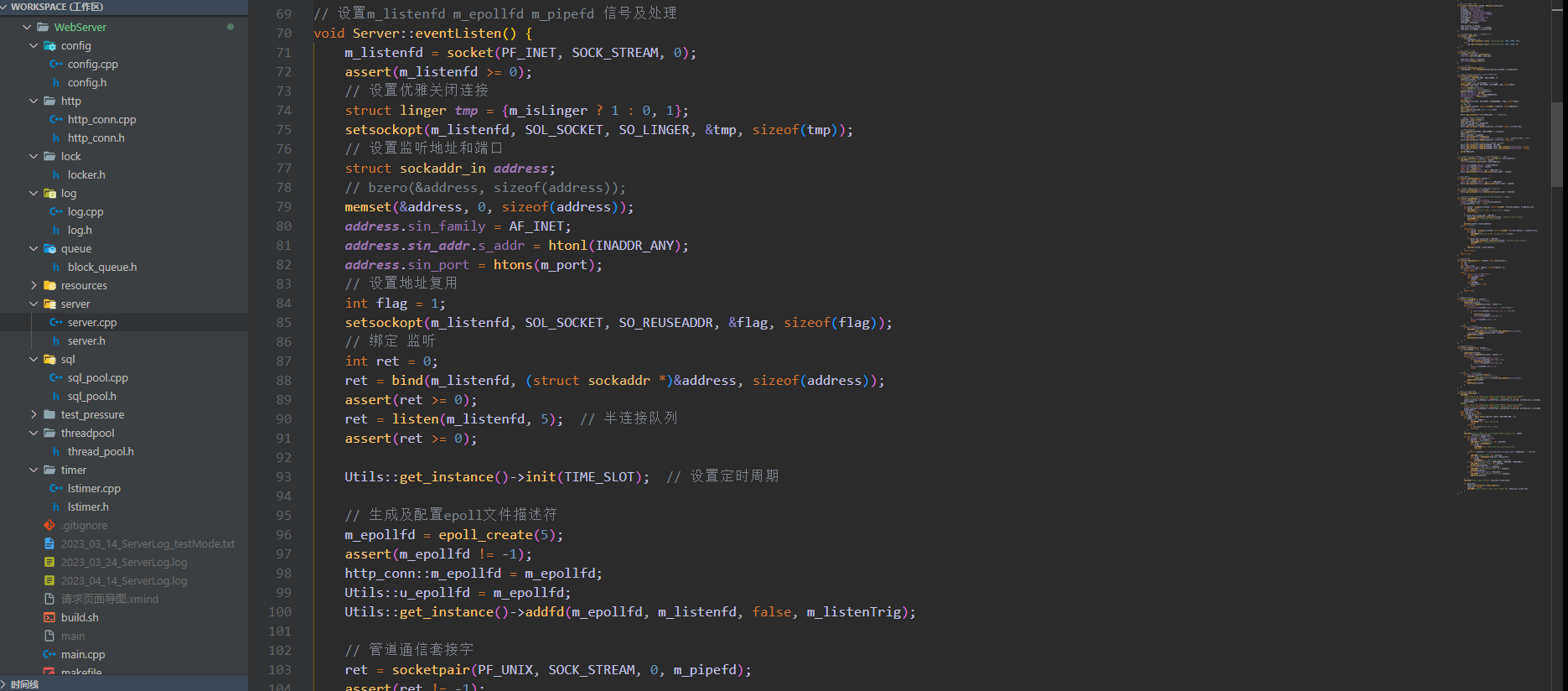Open 请求页面导图.xmind file
Screen dimensions: 1568x691
tap(110, 599)
